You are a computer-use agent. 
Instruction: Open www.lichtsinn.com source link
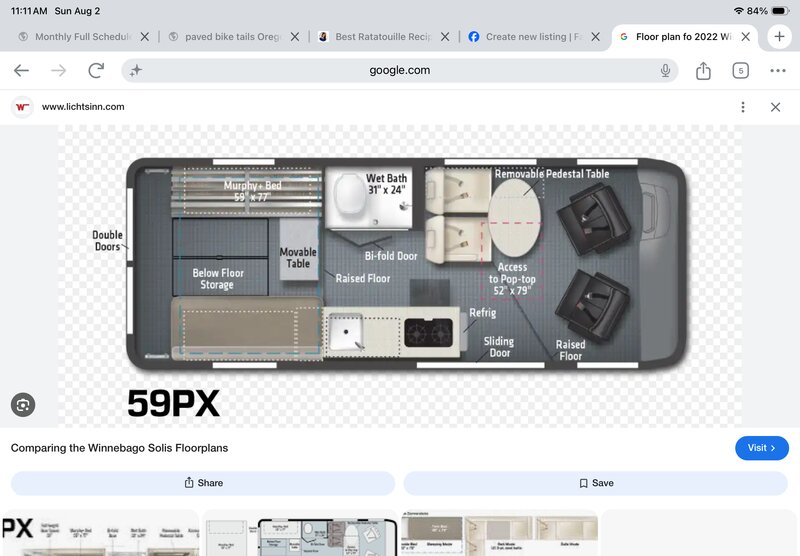click(x=83, y=107)
